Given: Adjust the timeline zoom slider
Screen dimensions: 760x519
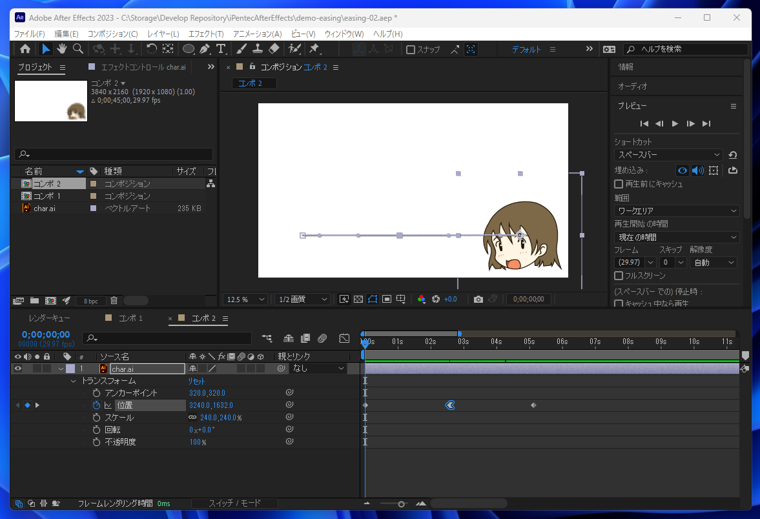Looking at the screenshot, I should [401, 504].
